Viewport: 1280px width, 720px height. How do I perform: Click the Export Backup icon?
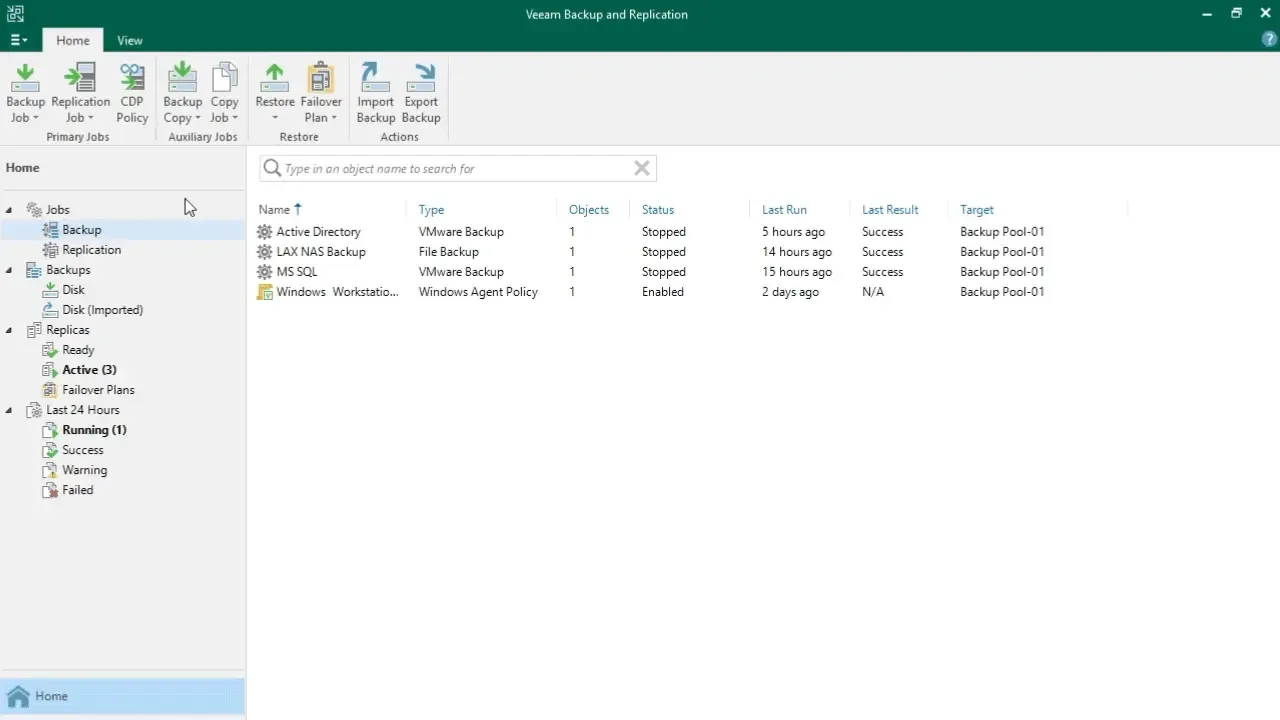coord(421,92)
